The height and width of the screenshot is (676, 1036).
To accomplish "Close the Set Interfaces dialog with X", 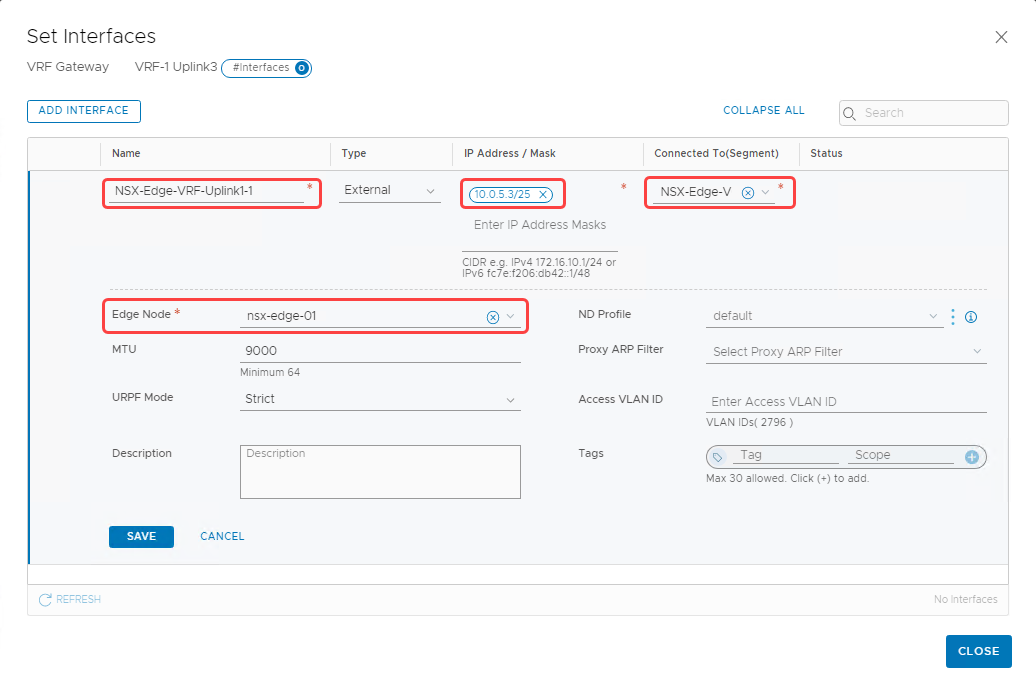I will tap(1001, 37).
